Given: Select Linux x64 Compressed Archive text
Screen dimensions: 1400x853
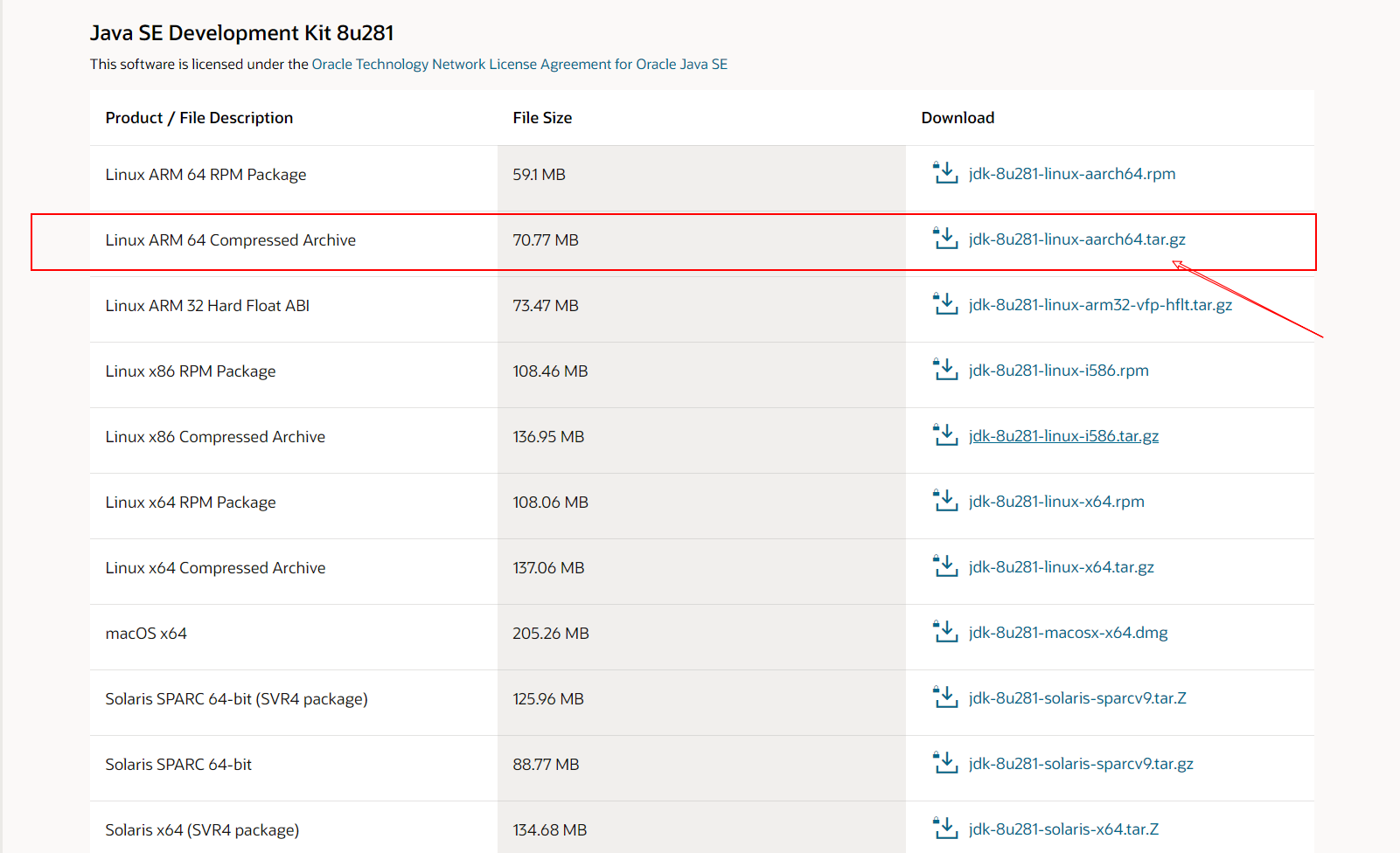Looking at the screenshot, I should 215,568.
